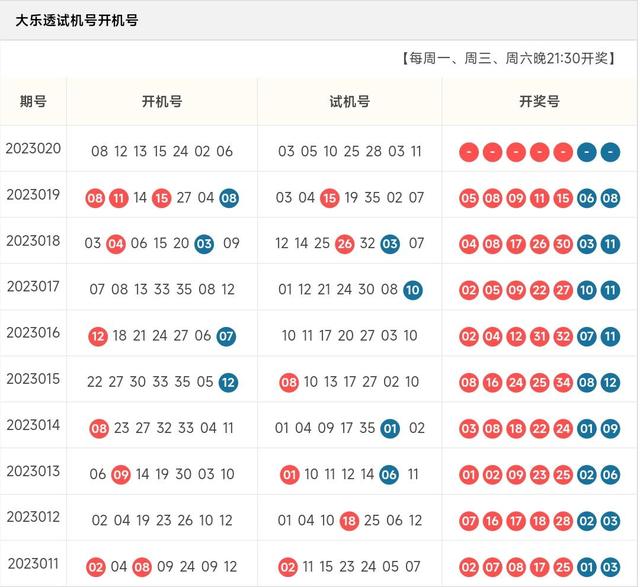The height and width of the screenshot is (587, 640).
Task: Click red ball 30 in 2023018 开奖号
Action: [563, 244]
